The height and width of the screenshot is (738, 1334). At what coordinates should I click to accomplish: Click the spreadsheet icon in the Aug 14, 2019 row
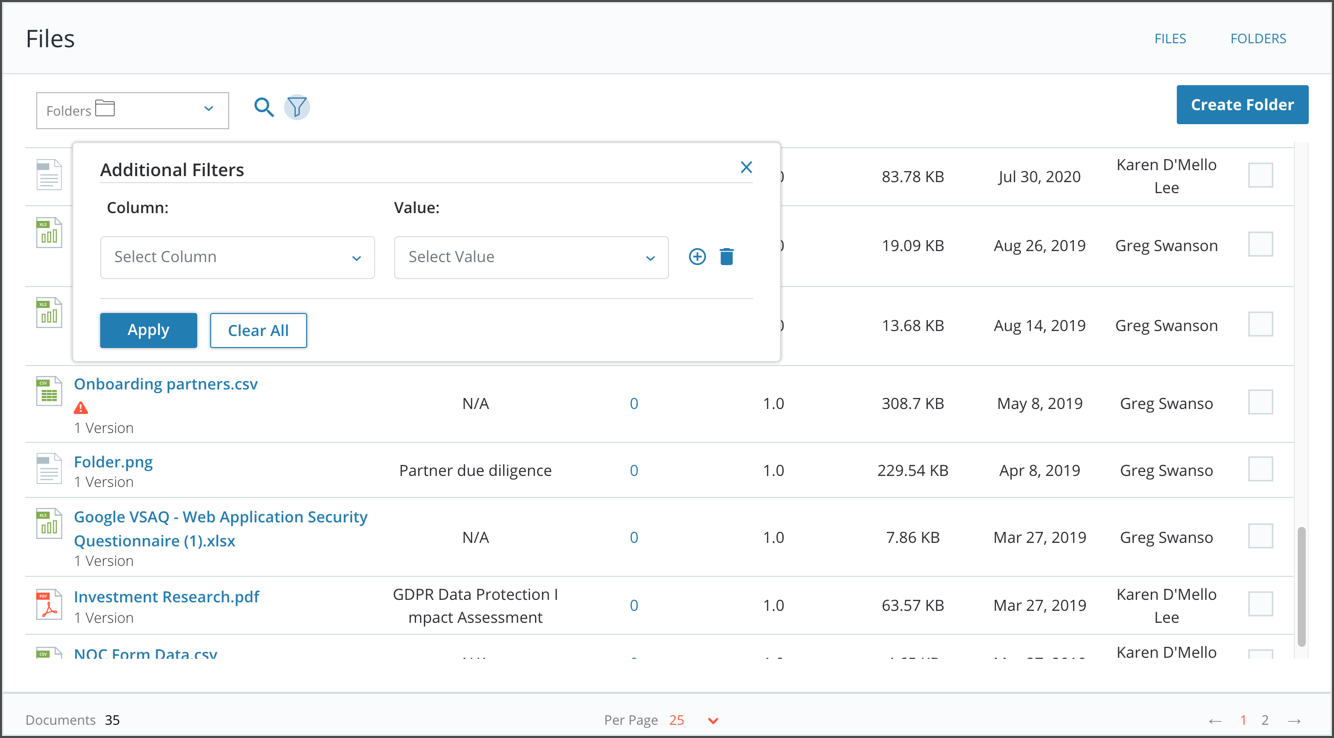point(49,312)
